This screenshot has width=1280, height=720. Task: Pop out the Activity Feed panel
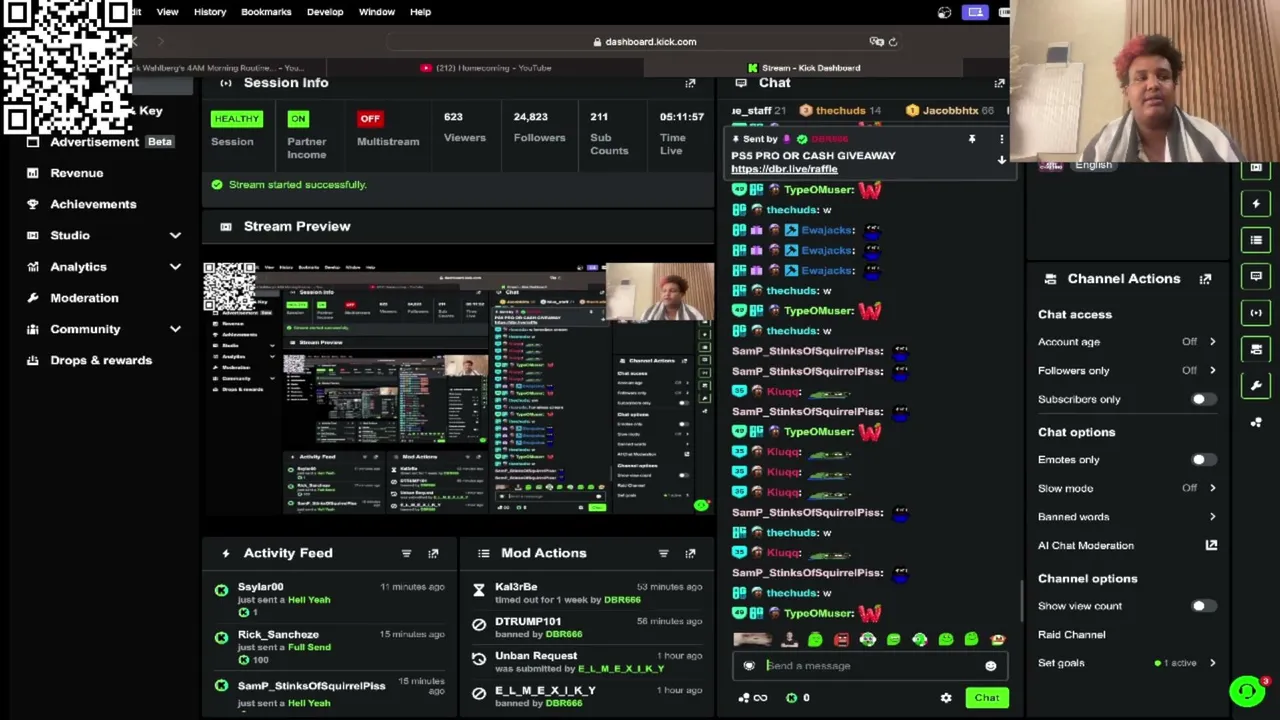coord(433,553)
